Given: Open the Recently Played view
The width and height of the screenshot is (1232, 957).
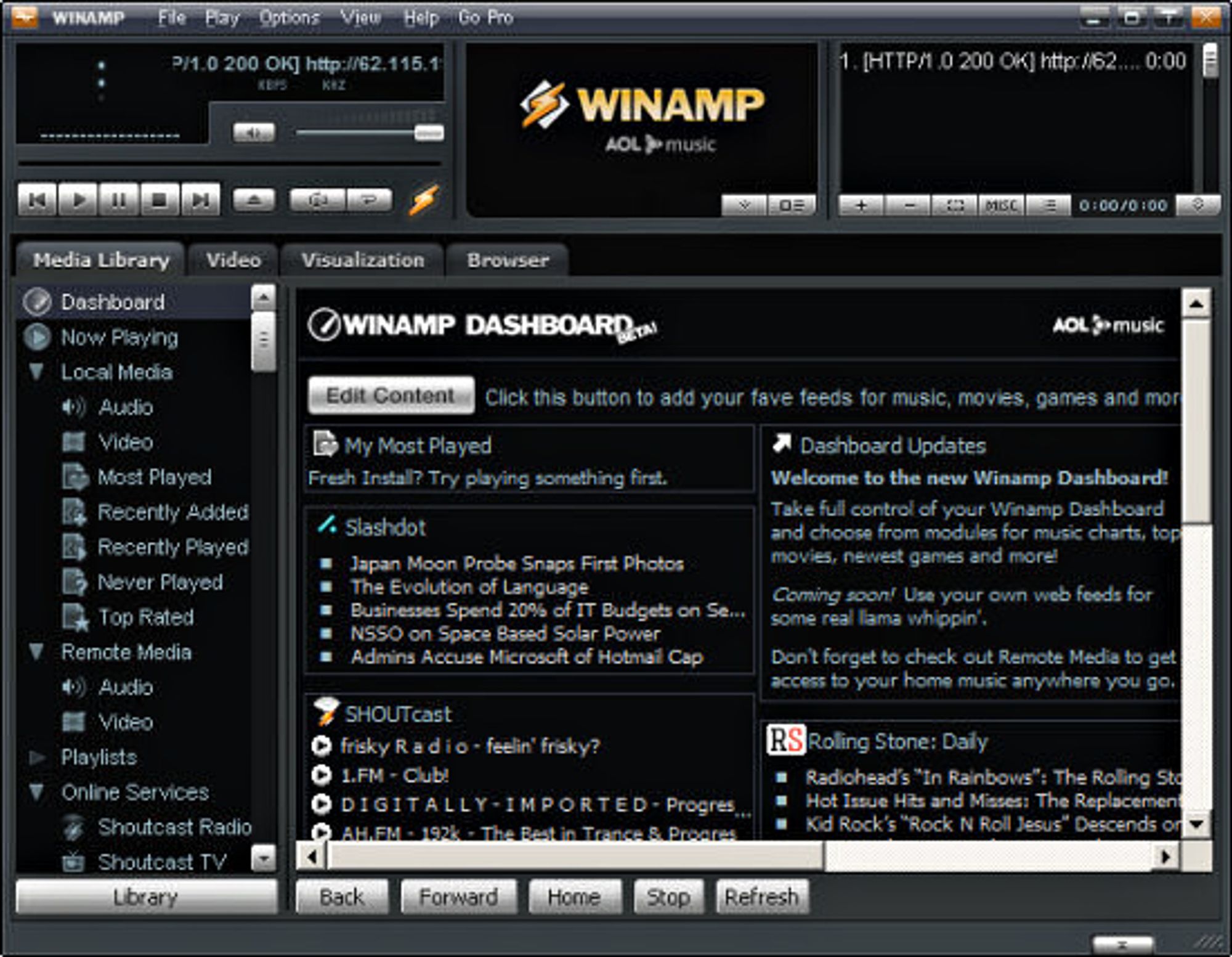Looking at the screenshot, I should point(172,547).
